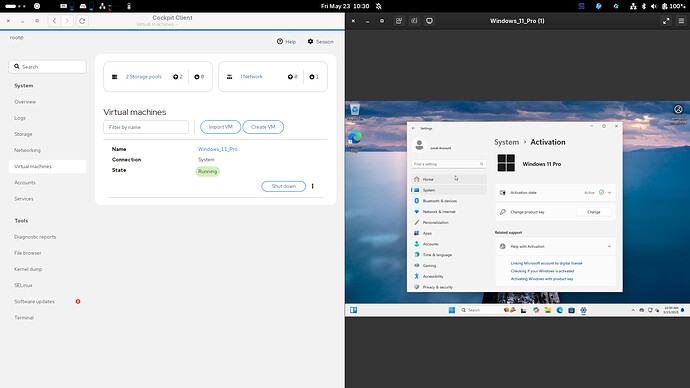The image size is (690, 388).
Task: Open the VM viewer hamburger menu
Action: 681,21
